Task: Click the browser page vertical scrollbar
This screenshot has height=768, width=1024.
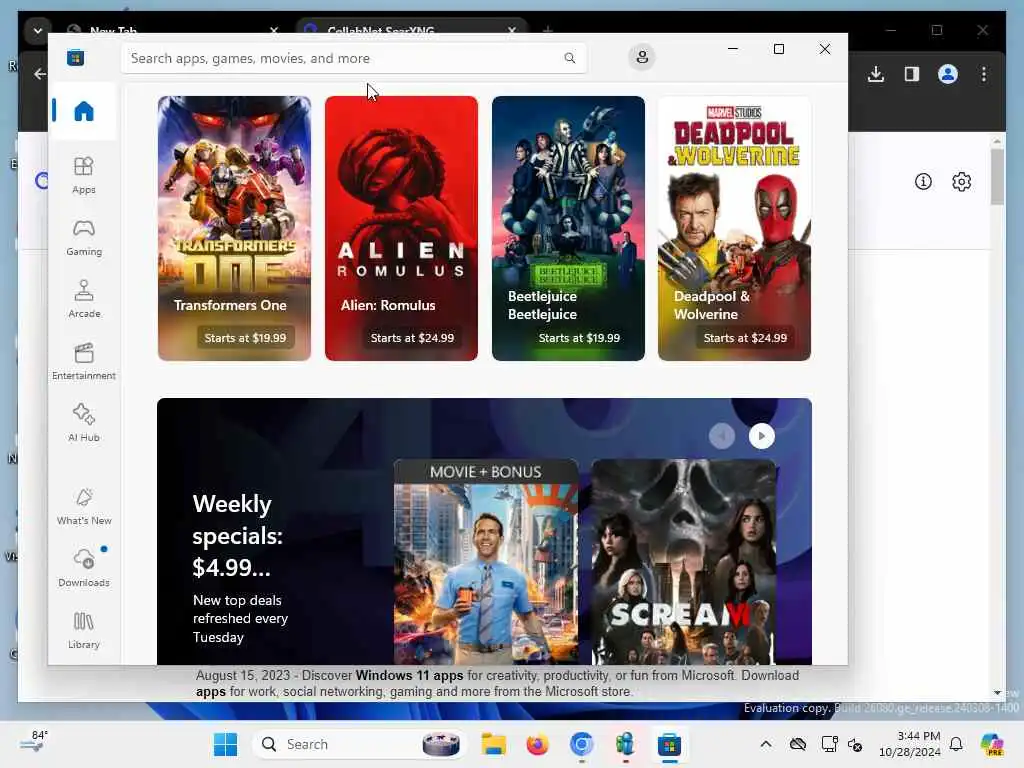Action: point(997,176)
